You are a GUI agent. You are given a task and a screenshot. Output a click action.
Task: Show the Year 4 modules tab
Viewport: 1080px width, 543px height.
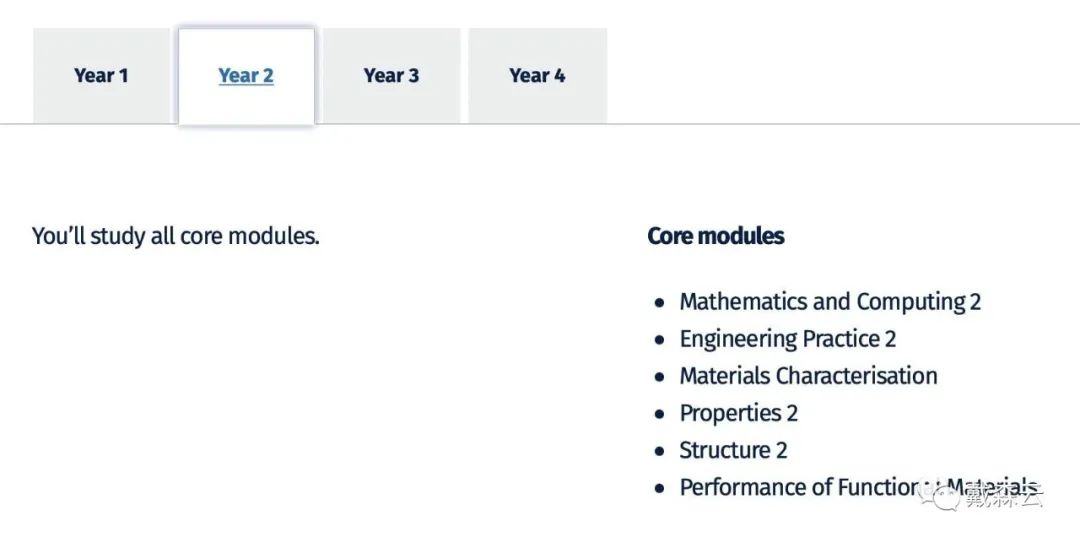click(x=537, y=76)
